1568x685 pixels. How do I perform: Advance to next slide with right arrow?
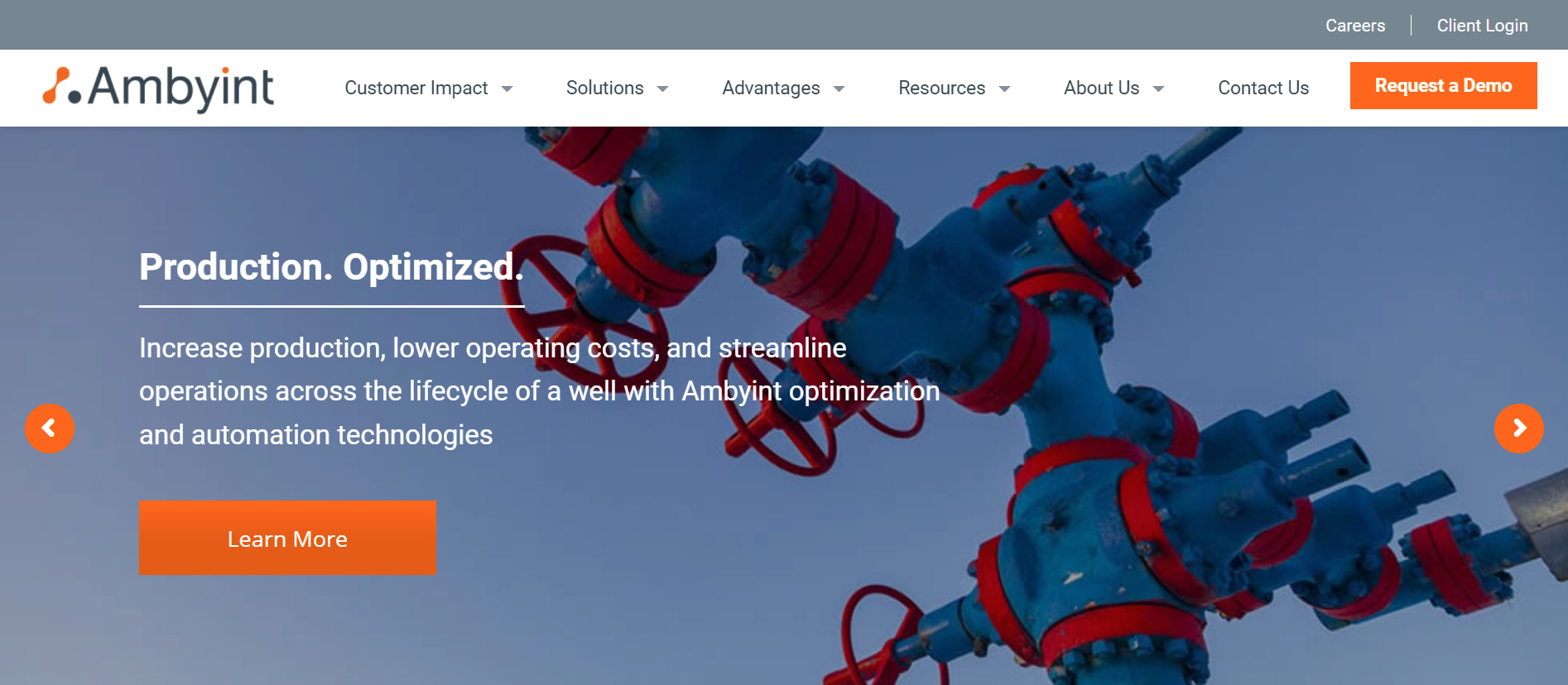coord(1519,429)
